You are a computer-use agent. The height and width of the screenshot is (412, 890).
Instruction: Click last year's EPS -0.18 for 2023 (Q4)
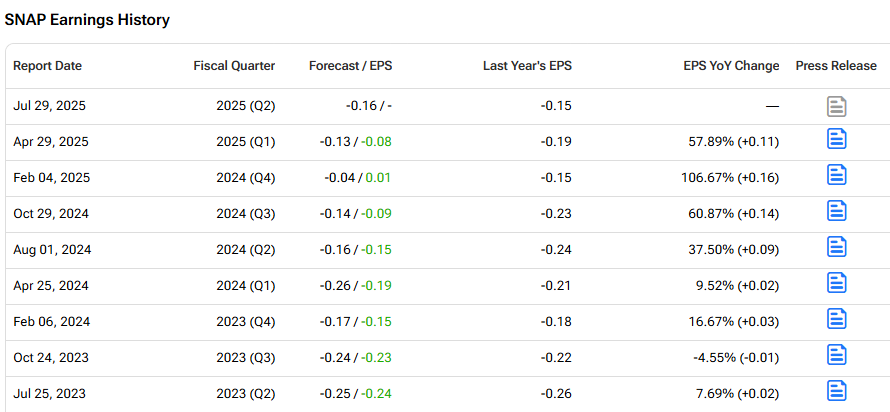[556, 322]
